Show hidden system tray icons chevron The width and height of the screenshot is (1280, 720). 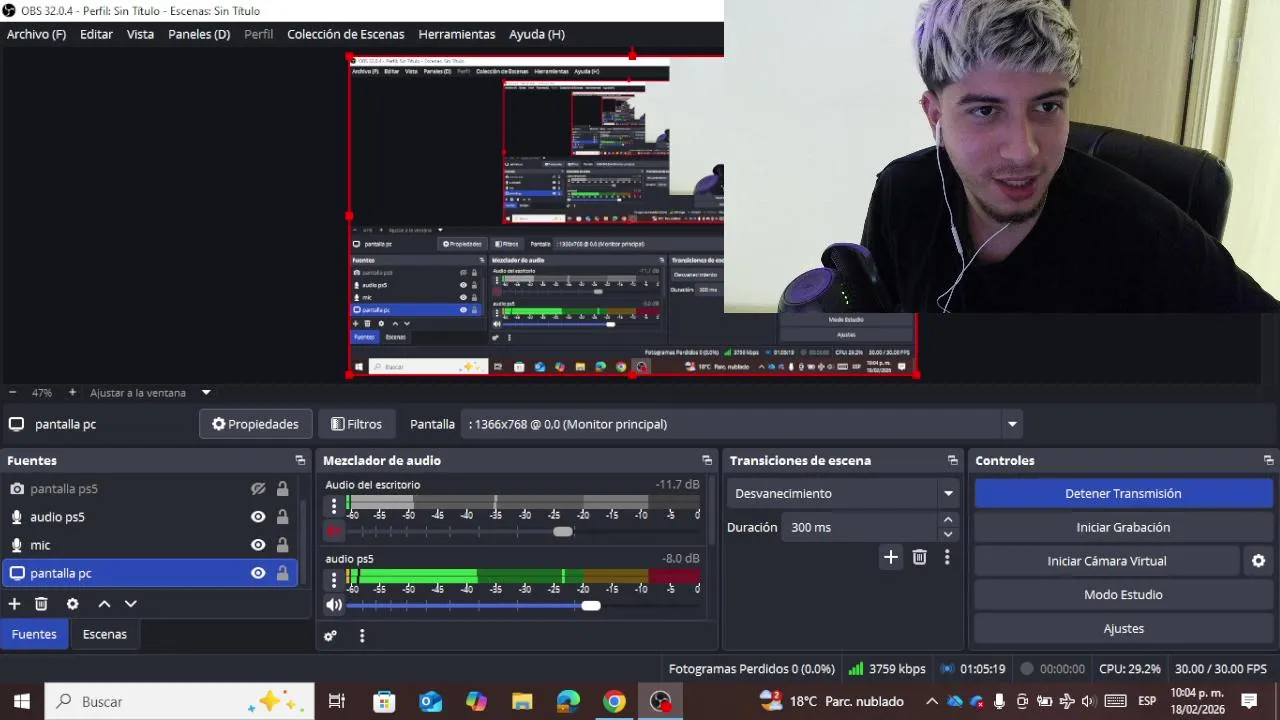point(931,701)
